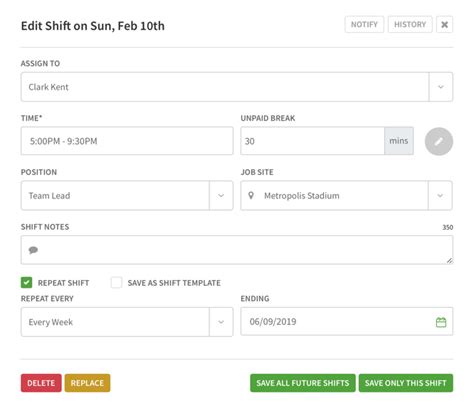Click inside the Shift Notes text area
This screenshot has height=413, width=474.
(237, 250)
